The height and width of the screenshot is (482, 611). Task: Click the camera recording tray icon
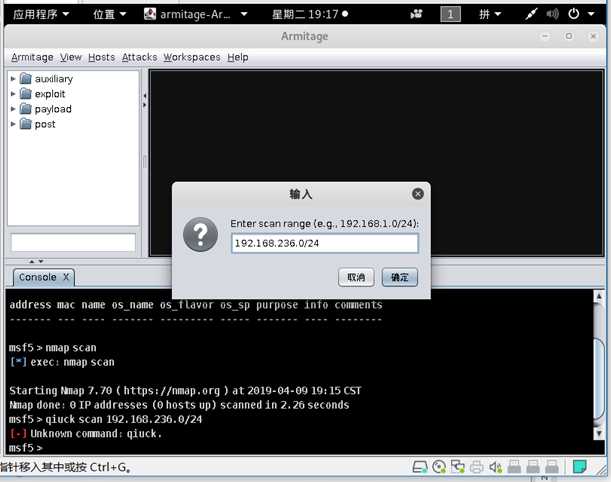point(416,14)
